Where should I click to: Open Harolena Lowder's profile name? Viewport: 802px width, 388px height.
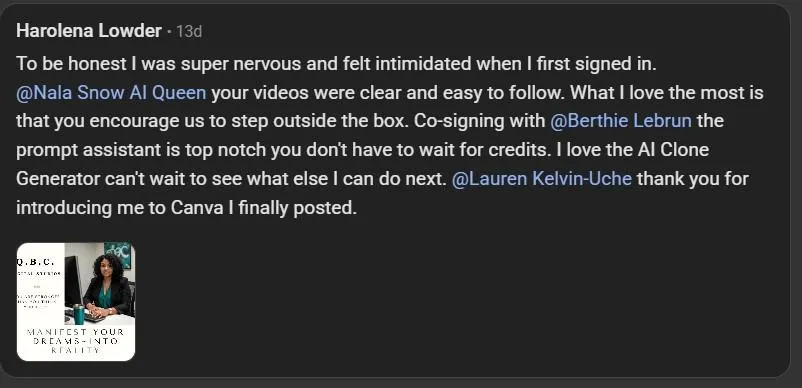point(89,31)
